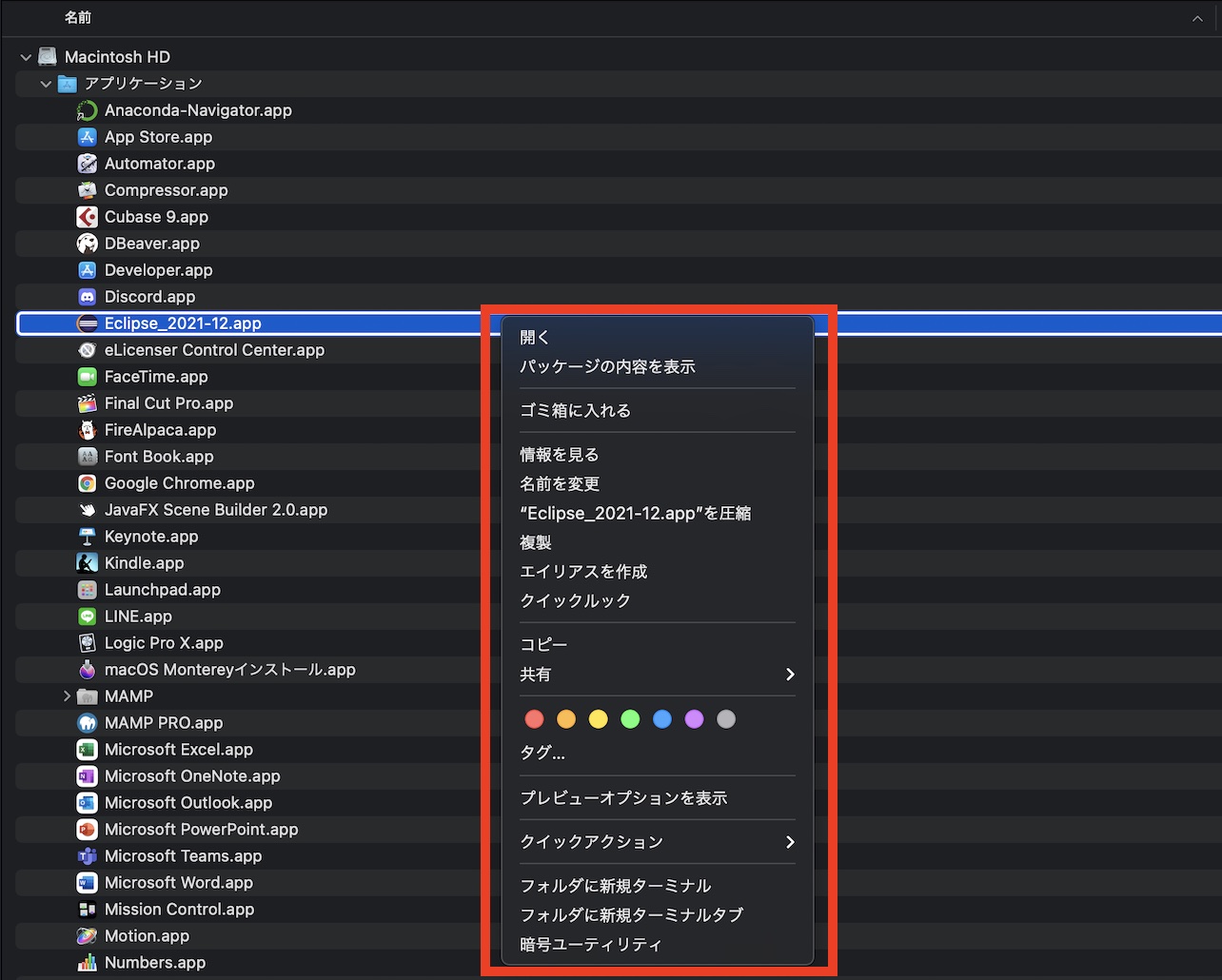Select the MAMP PRO.app row
Screen dimensions: 1222x980
pos(619,723)
